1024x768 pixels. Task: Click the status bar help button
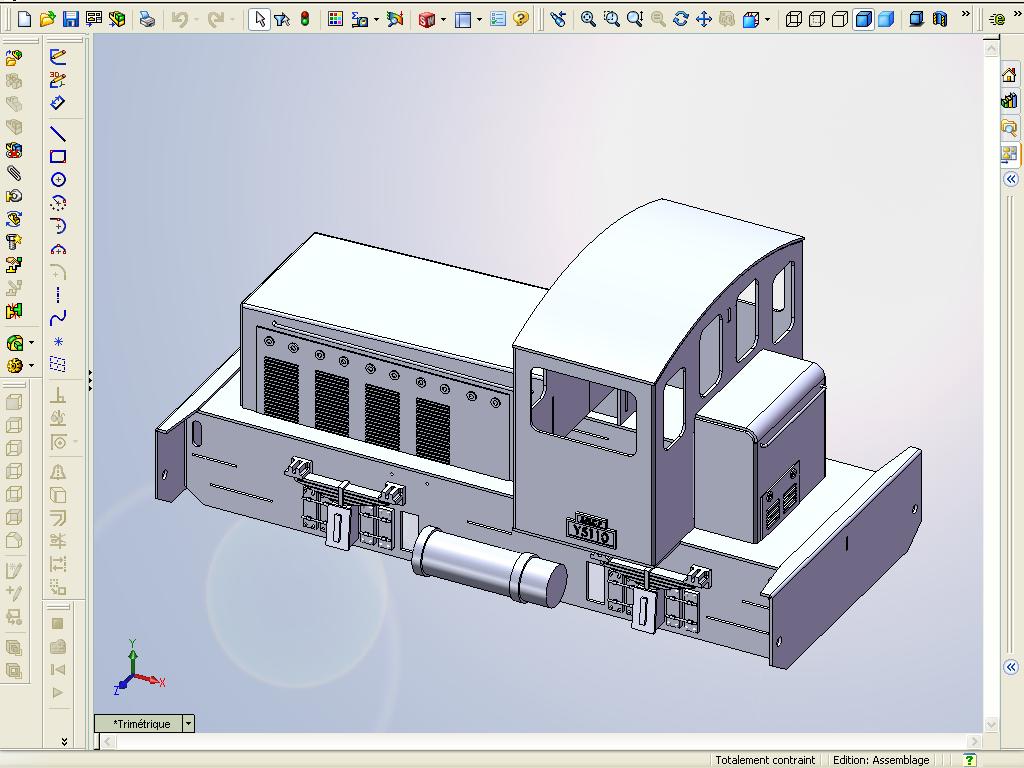coord(970,760)
